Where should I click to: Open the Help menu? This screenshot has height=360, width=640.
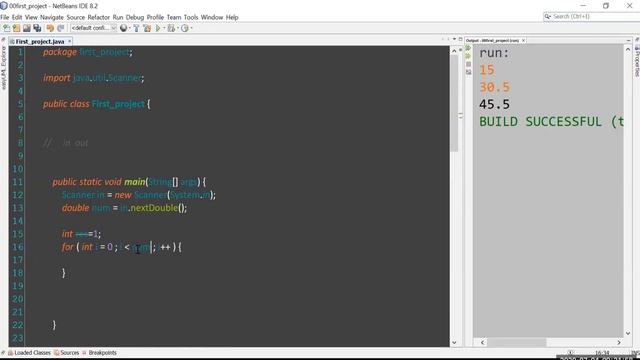pos(232,17)
